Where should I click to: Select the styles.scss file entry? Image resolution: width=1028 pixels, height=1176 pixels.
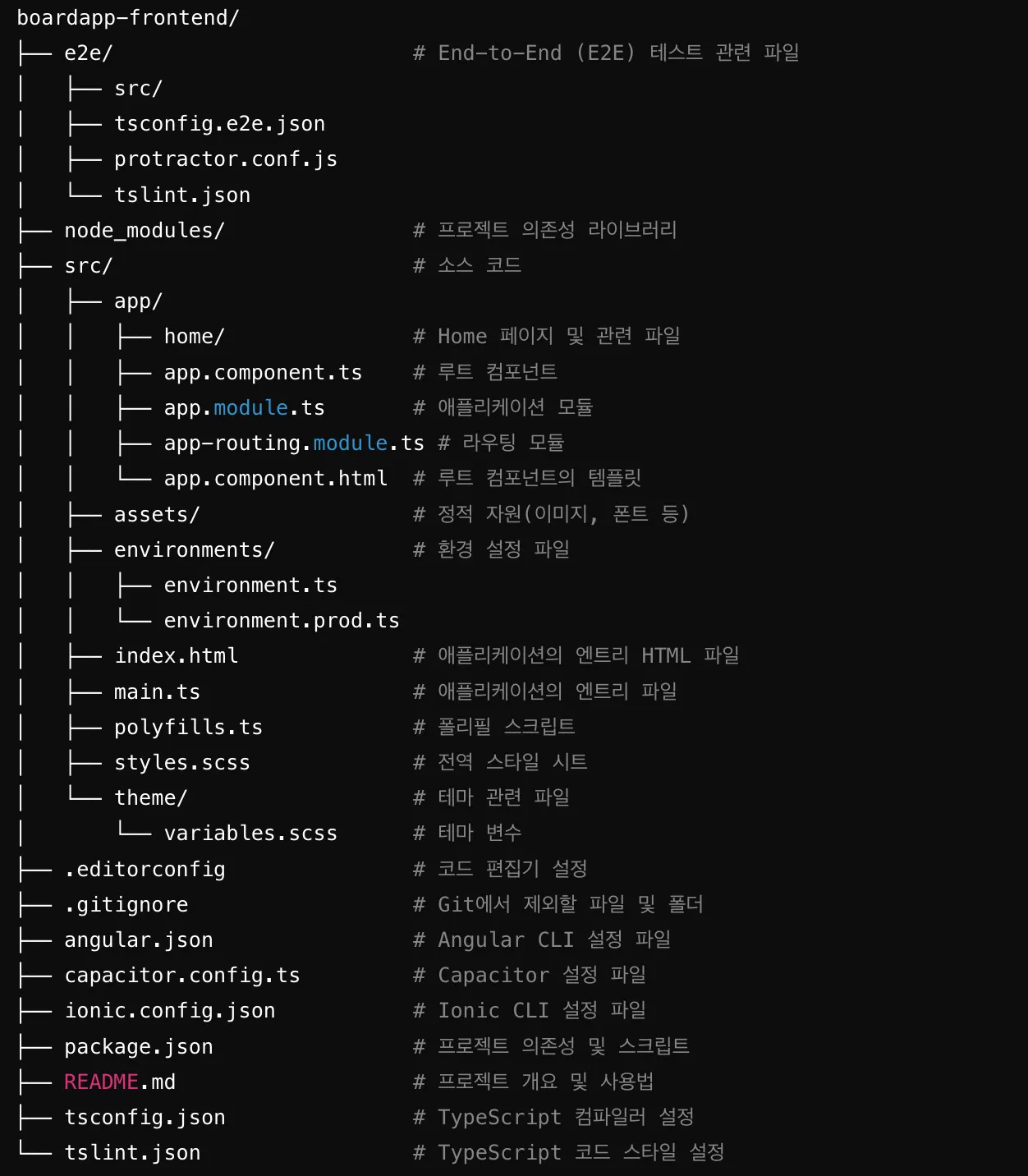pyautogui.click(x=181, y=763)
